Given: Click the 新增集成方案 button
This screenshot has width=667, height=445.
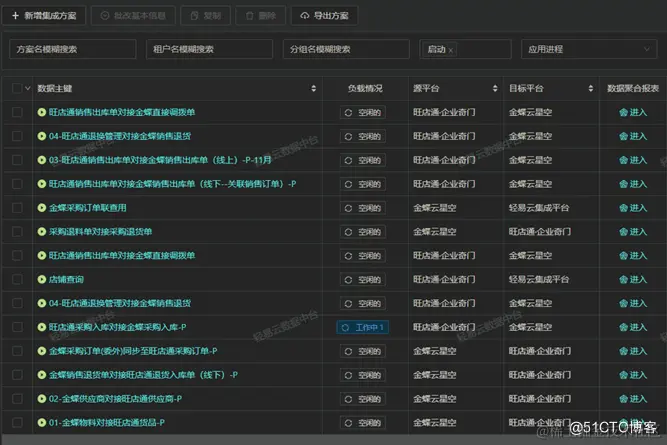Looking at the screenshot, I should (x=44, y=16).
